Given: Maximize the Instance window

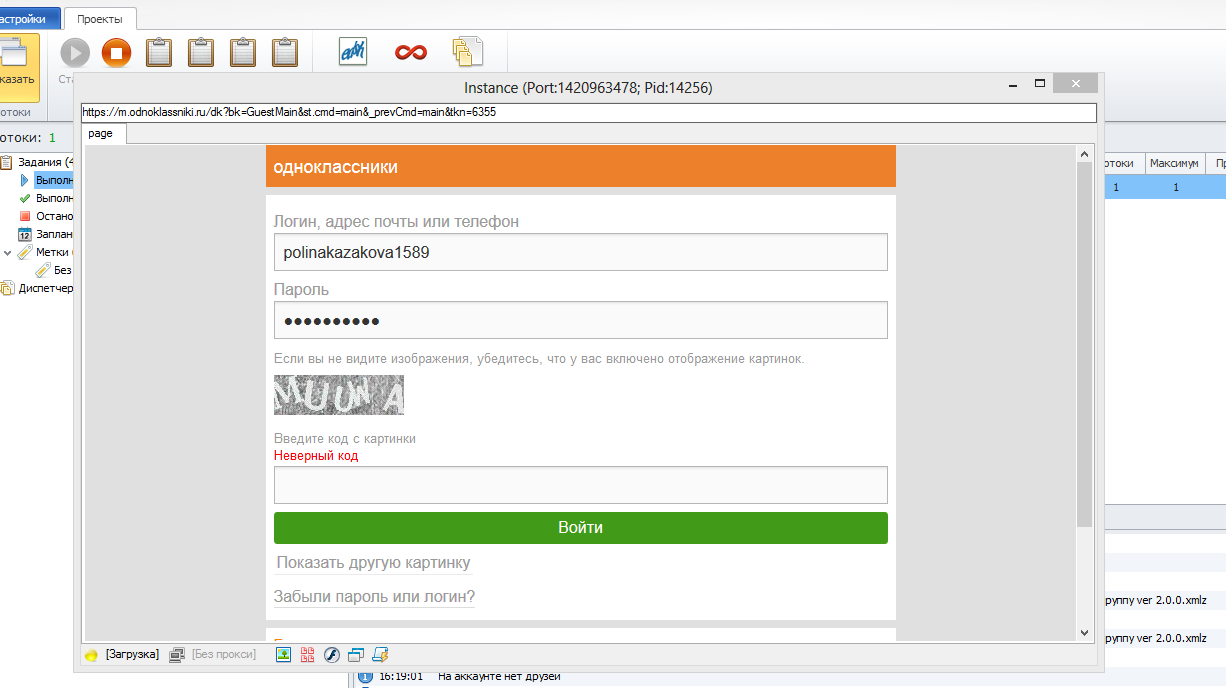Looking at the screenshot, I should pos(1040,84).
